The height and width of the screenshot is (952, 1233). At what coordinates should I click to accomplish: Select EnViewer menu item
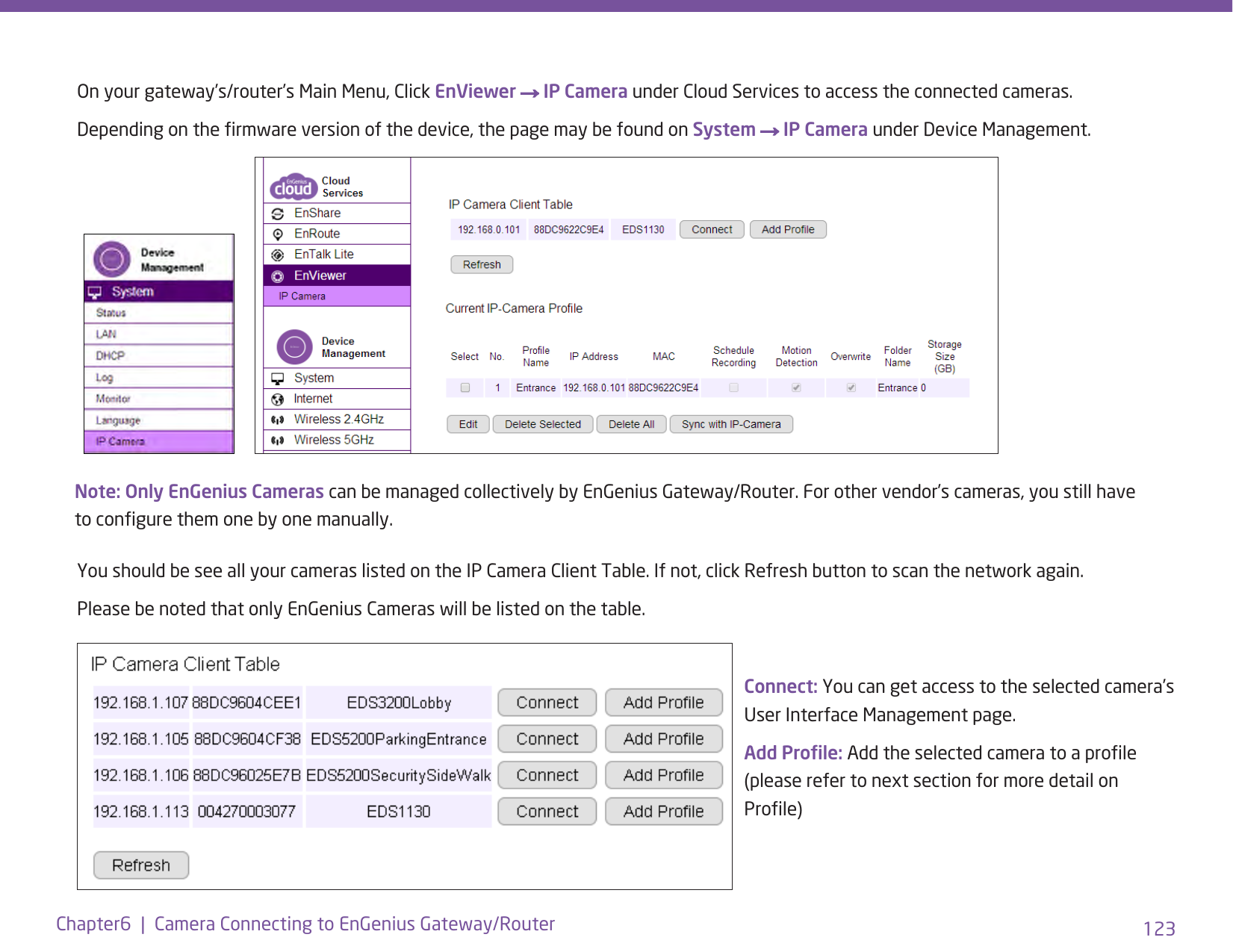pos(337,276)
